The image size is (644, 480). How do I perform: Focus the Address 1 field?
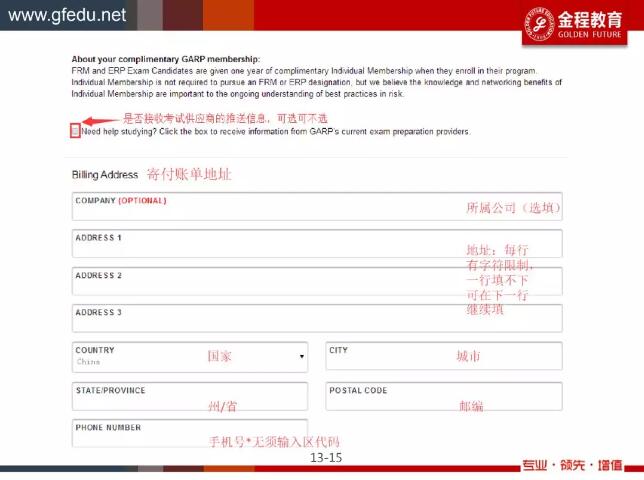pyautogui.click(x=317, y=244)
